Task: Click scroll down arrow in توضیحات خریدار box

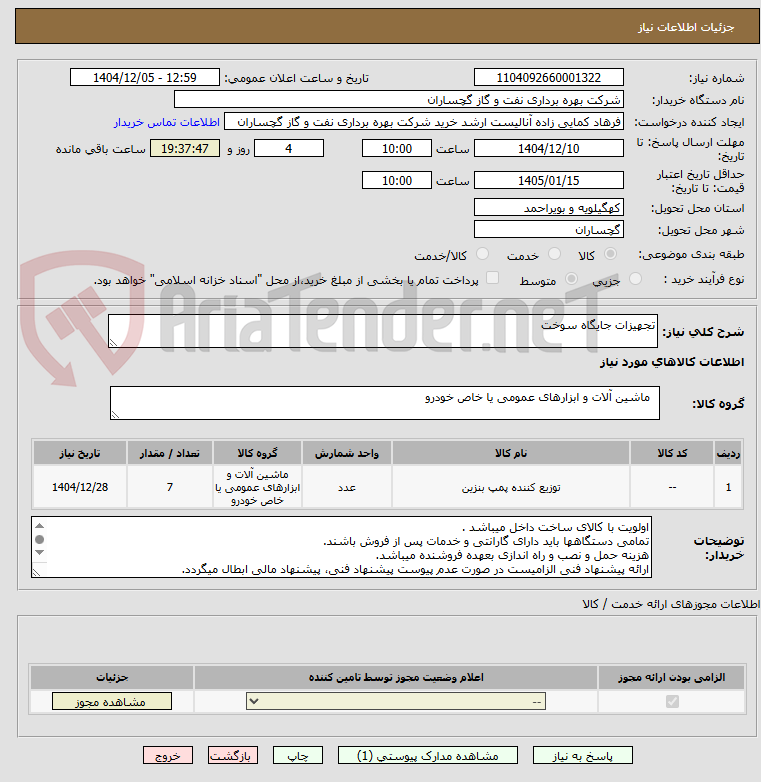Action: point(39,553)
